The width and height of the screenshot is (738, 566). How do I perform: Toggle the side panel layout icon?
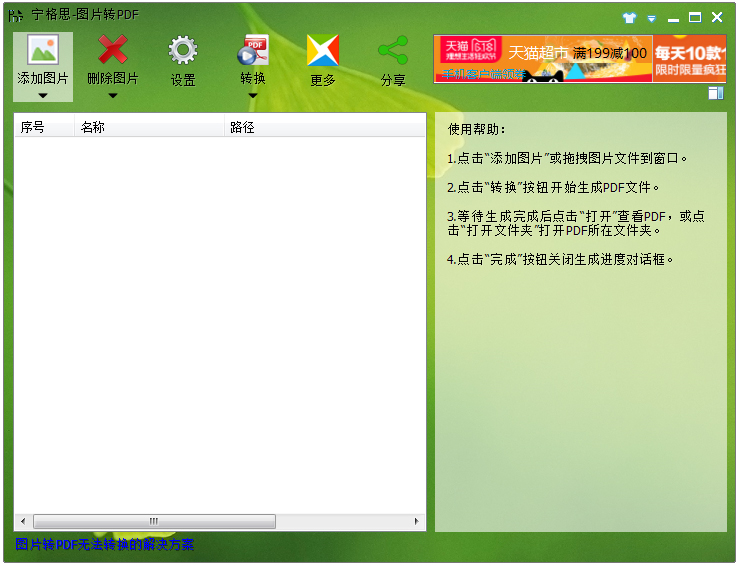[715, 93]
